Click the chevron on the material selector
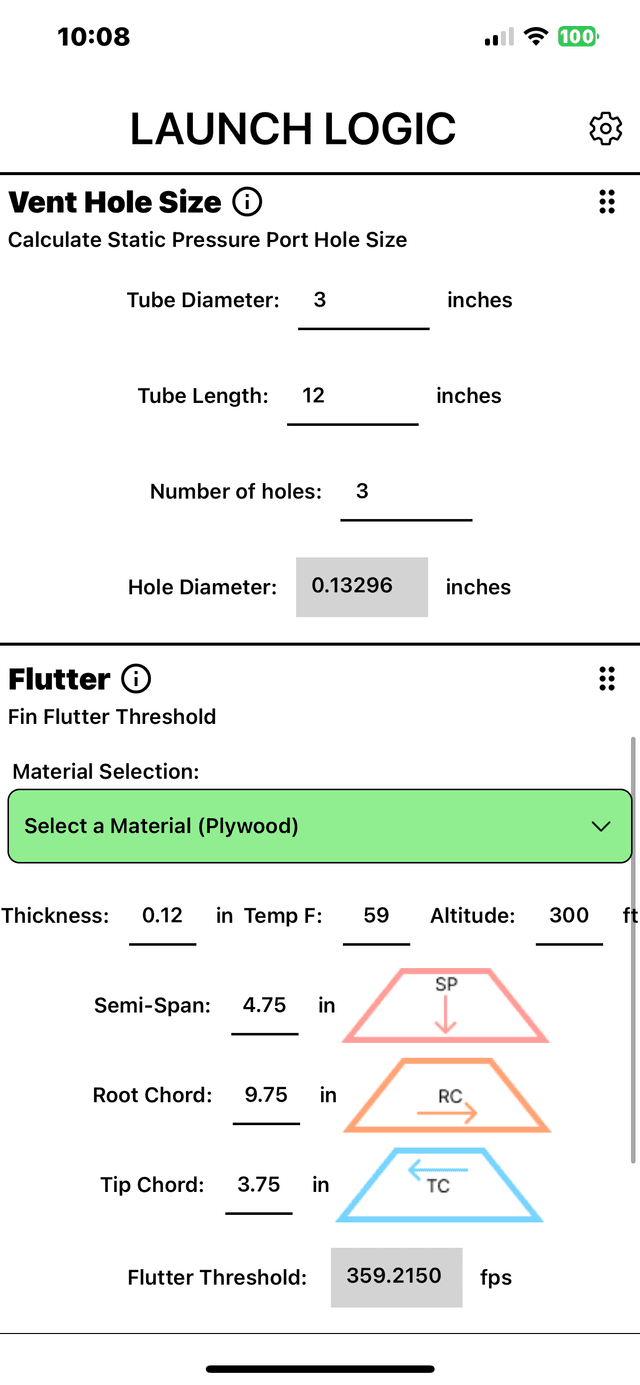 [x=601, y=826]
